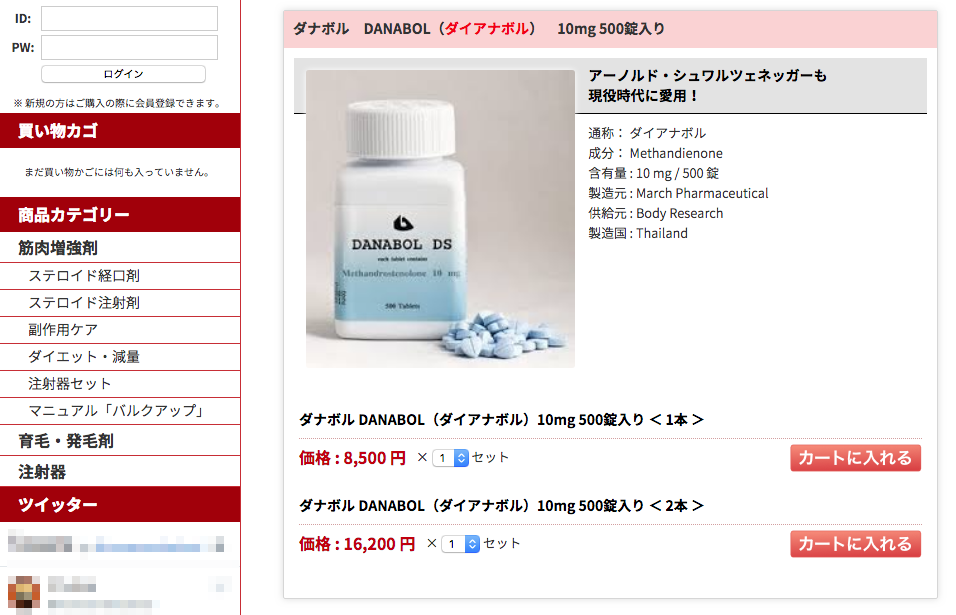Open 育毛・発毛剤 category
Image resolution: width=956 pixels, height=615 pixels.
point(66,441)
